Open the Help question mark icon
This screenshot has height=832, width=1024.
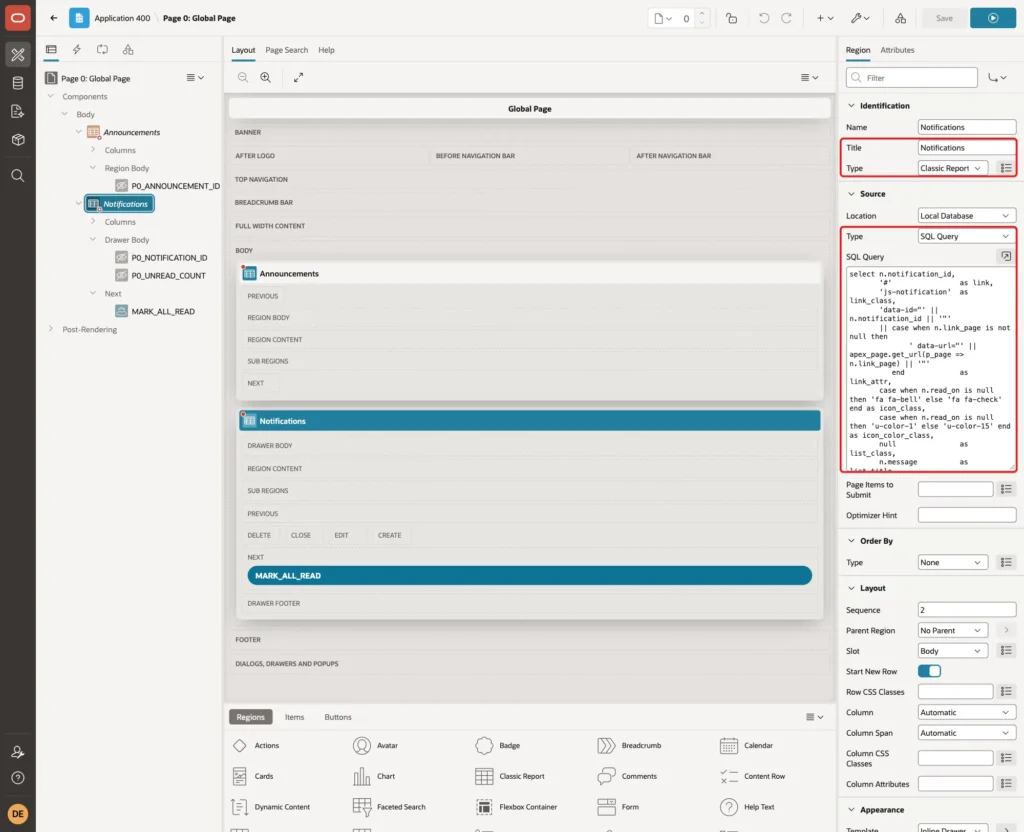tap(18, 778)
